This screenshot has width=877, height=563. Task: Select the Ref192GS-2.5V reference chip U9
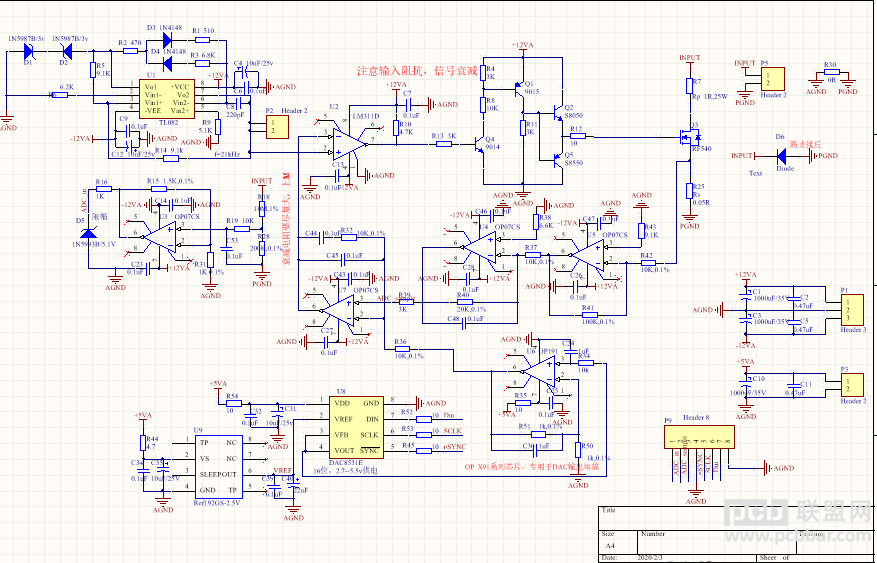[x=218, y=467]
